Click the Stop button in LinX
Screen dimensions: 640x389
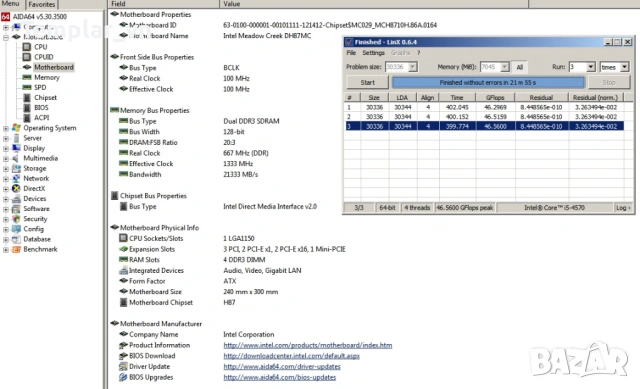[x=609, y=82]
